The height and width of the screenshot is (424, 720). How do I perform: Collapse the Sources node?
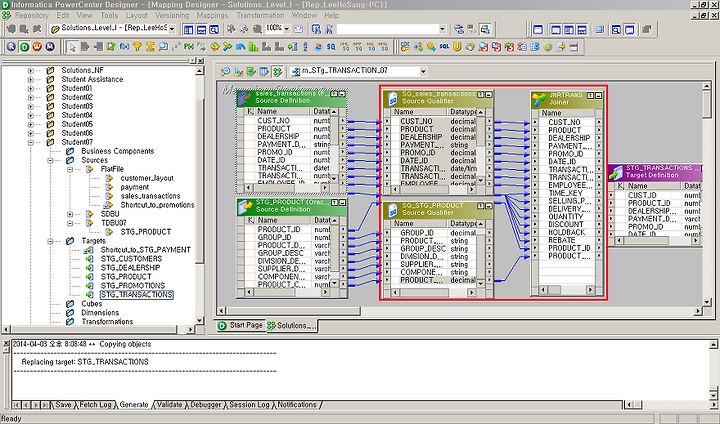click(51, 160)
